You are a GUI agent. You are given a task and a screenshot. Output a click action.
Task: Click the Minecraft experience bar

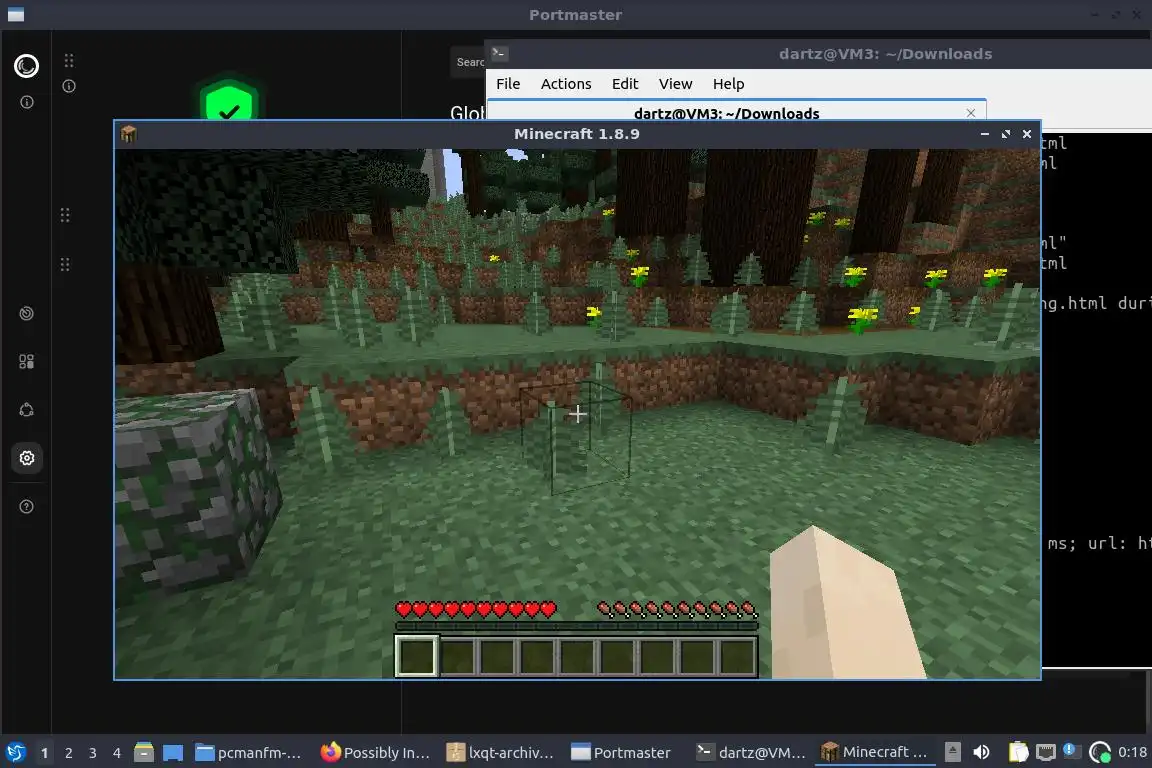click(x=576, y=626)
